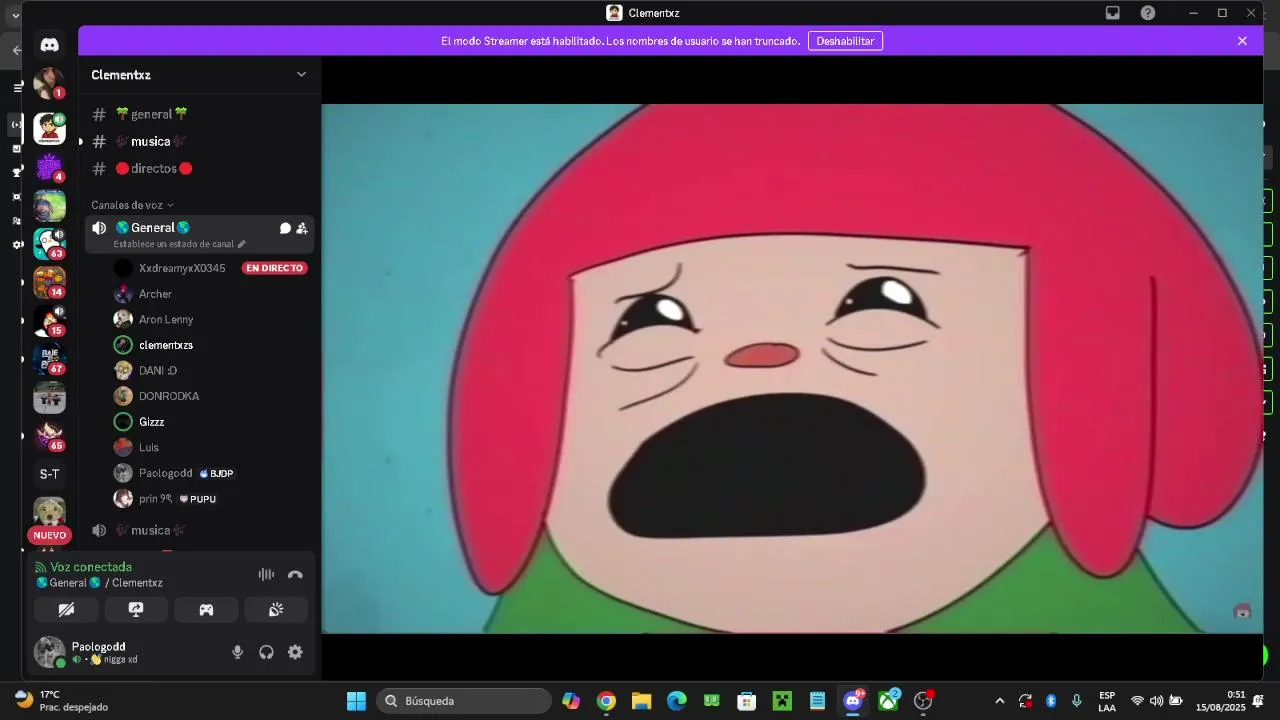Click the Voz conectada status link
1280x720 pixels.
(x=91, y=567)
